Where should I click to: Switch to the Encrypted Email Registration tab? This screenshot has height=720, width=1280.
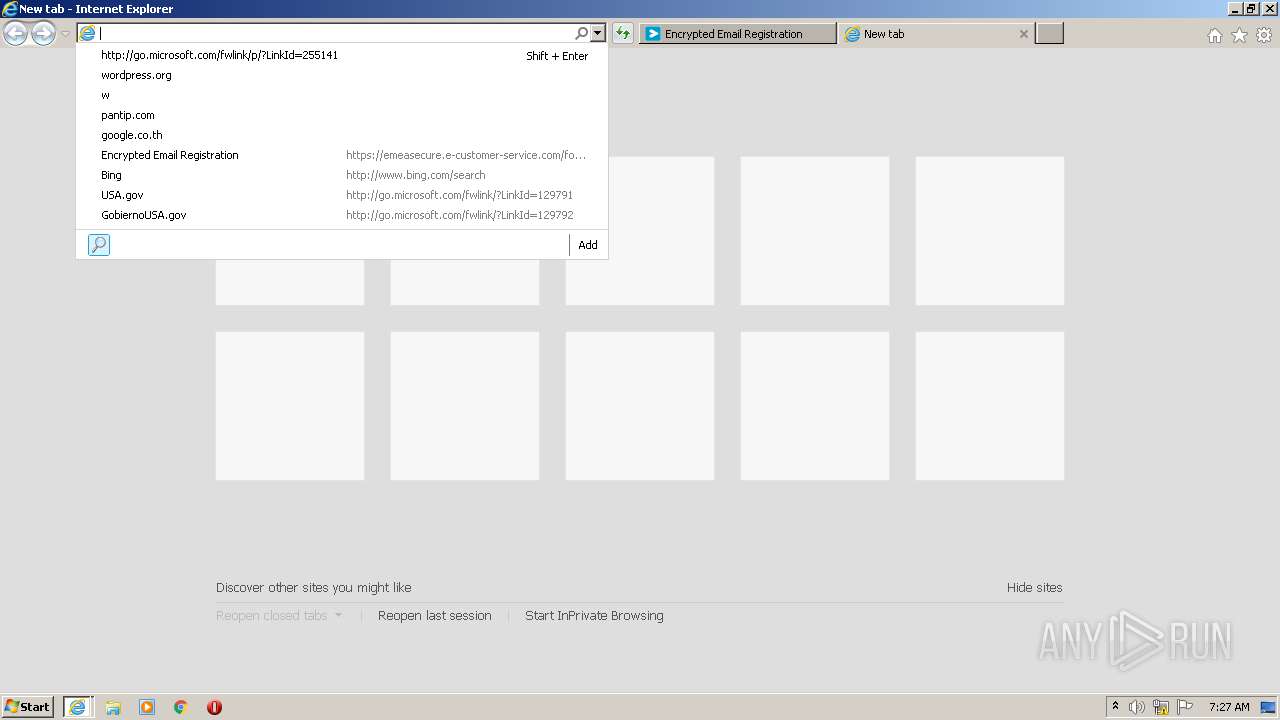[737, 34]
